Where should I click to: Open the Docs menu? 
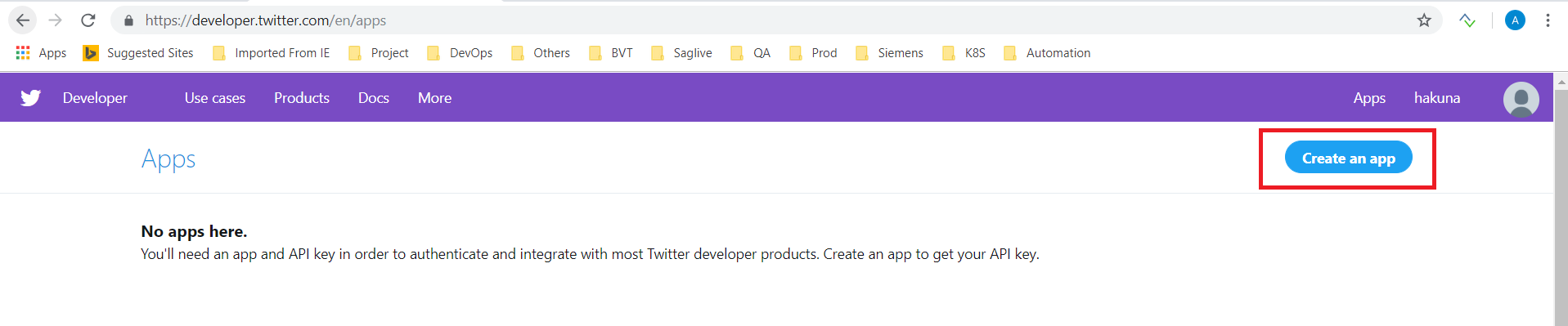pos(374,98)
